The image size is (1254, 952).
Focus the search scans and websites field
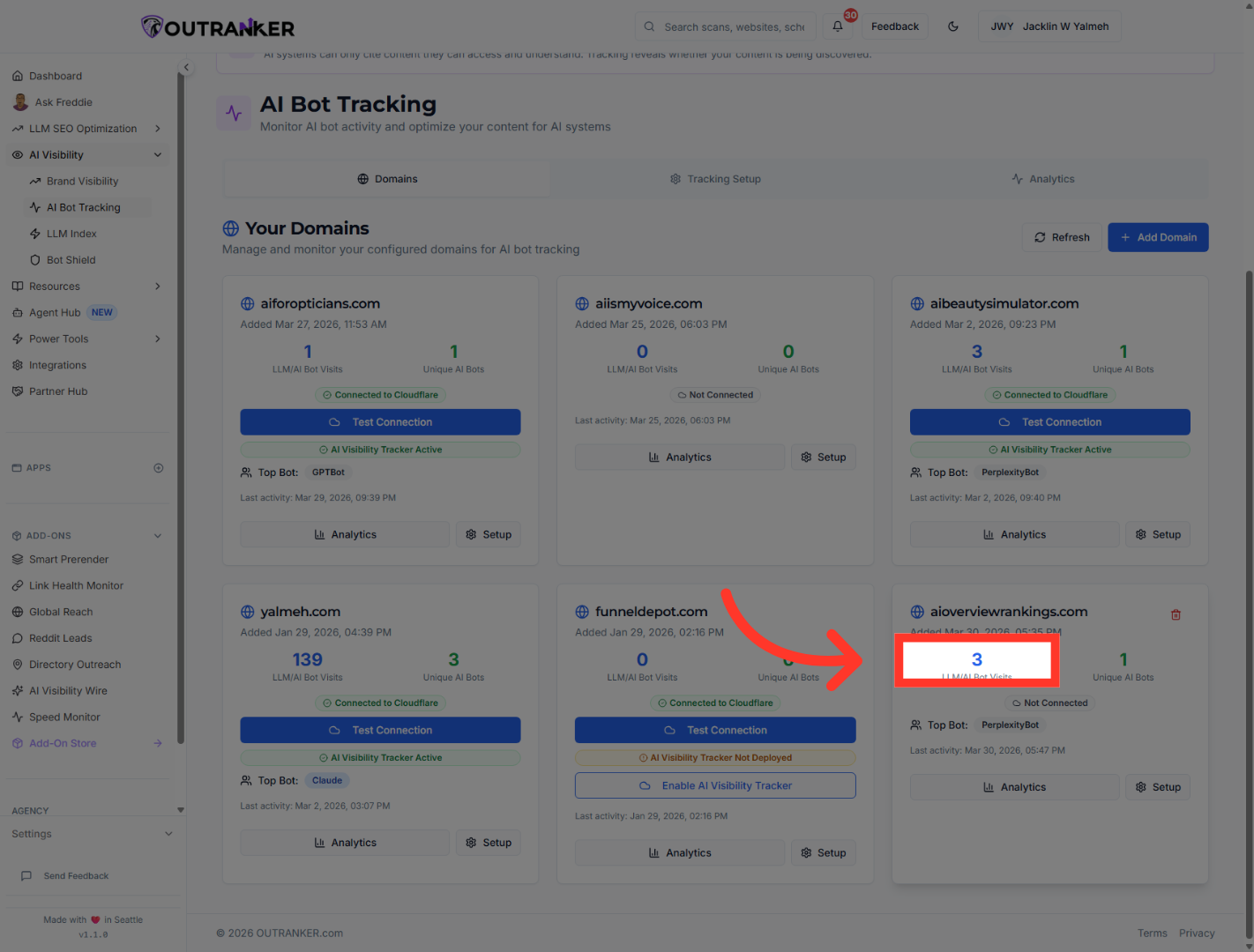726,26
